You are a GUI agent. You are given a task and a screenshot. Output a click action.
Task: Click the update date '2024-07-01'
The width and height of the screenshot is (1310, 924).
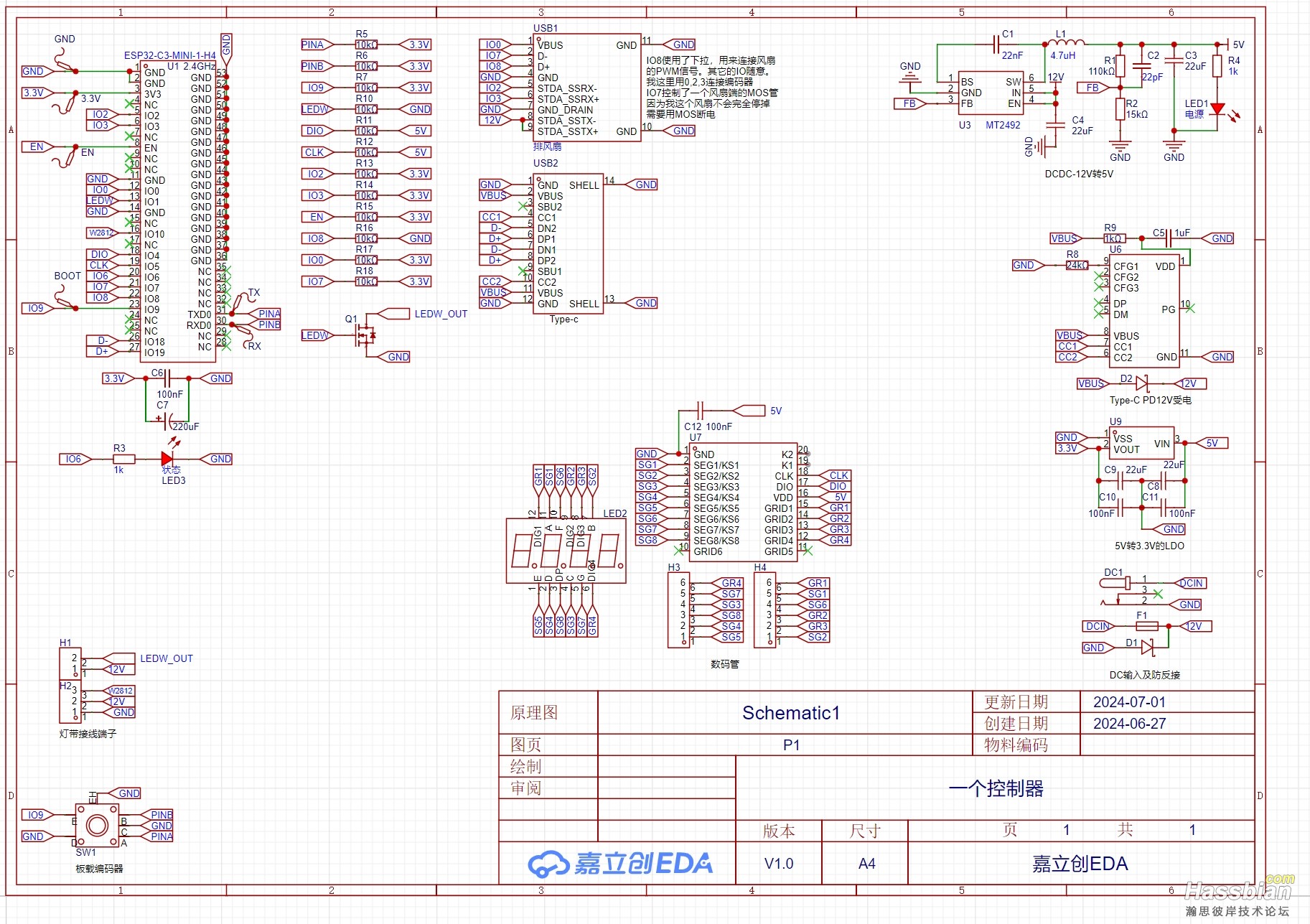1129,702
